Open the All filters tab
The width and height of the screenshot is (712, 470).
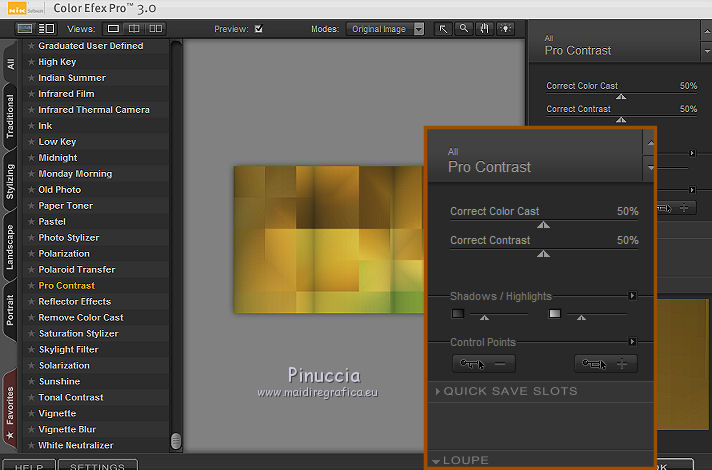(10, 64)
